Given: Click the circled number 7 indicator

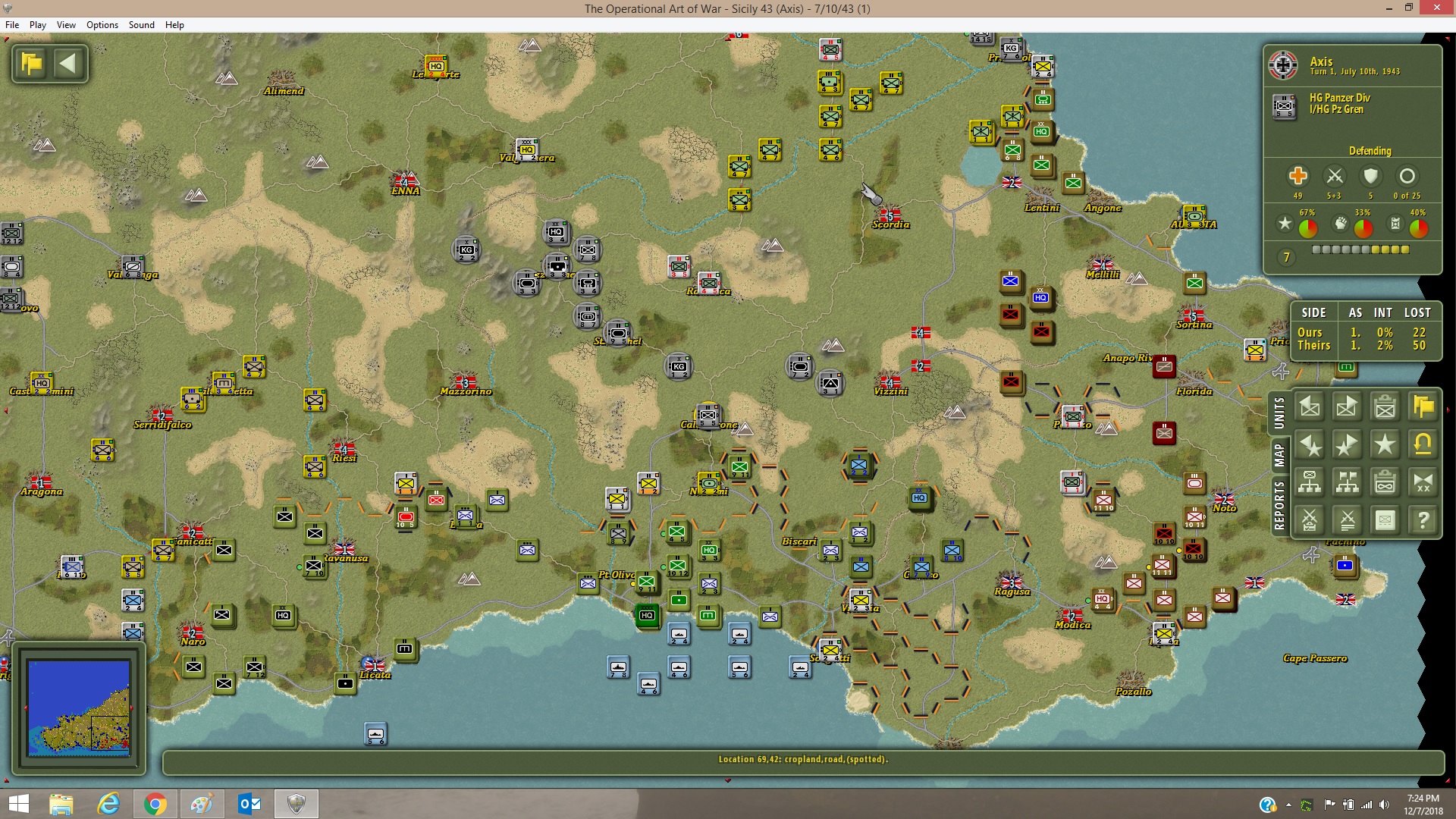Looking at the screenshot, I should pos(1286,257).
